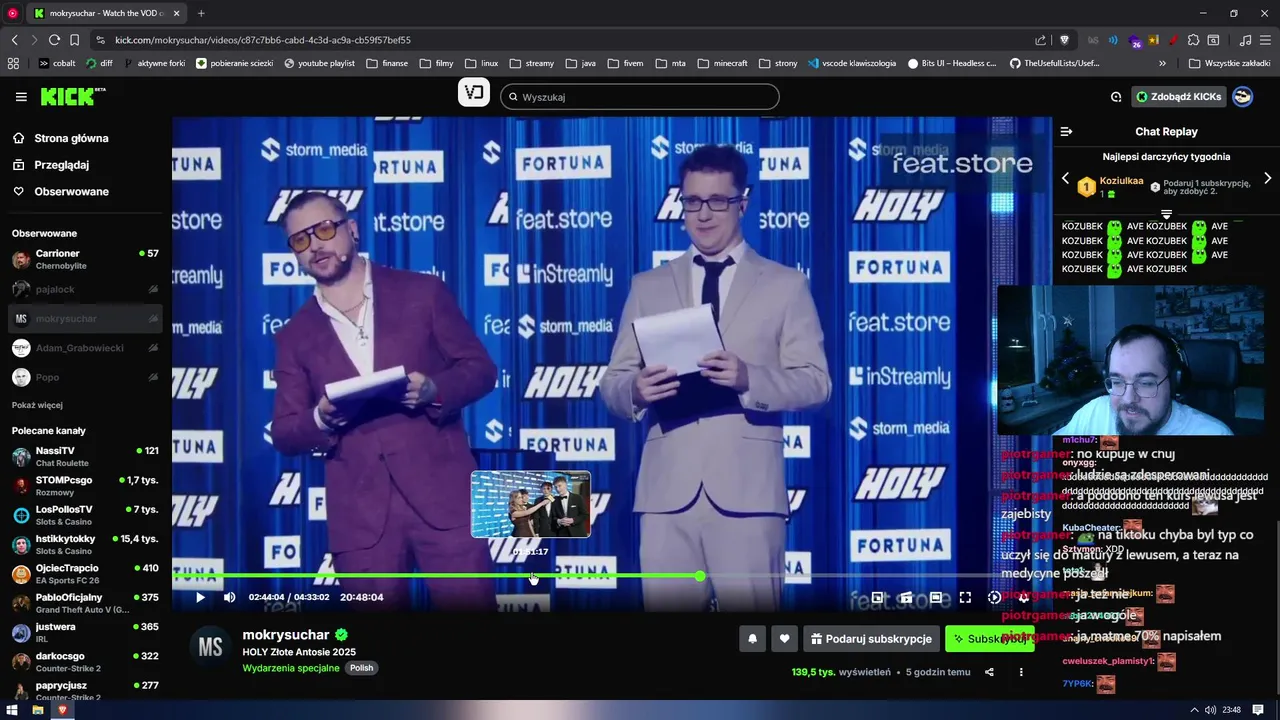This screenshot has height=720, width=1280.
Task: Click the heart follow button
Action: click(x=784, y=639)
